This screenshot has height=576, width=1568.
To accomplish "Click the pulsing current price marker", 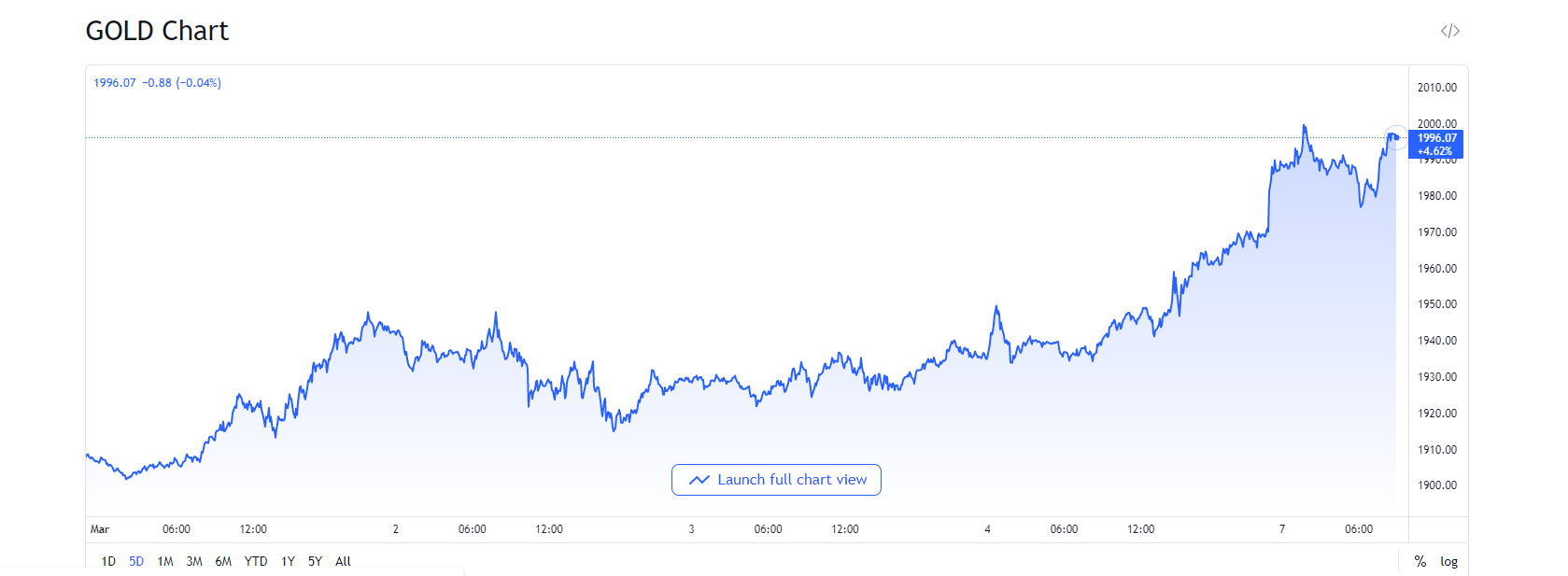I will [x=1395, y=137].
